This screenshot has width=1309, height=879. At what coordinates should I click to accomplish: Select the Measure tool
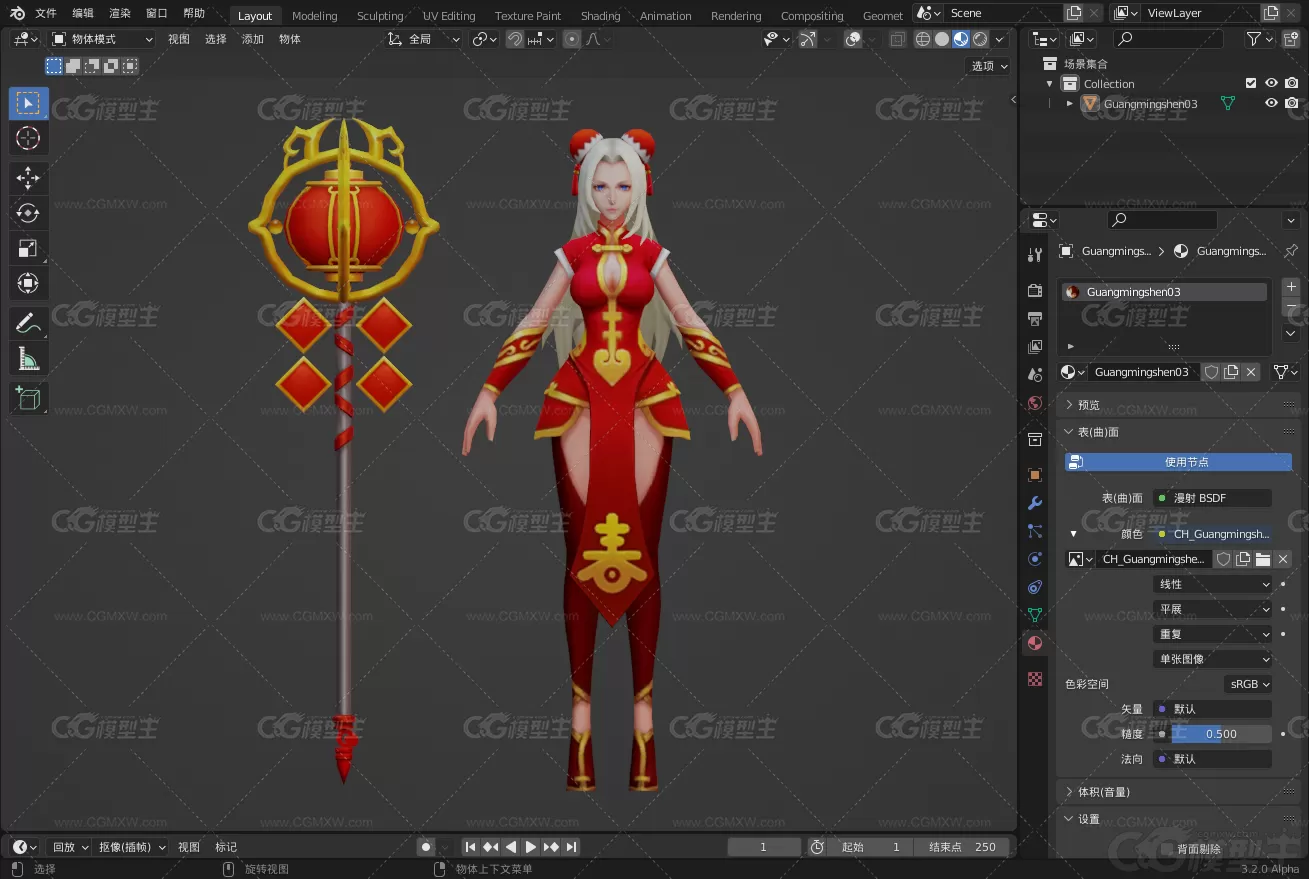(28, 358)
